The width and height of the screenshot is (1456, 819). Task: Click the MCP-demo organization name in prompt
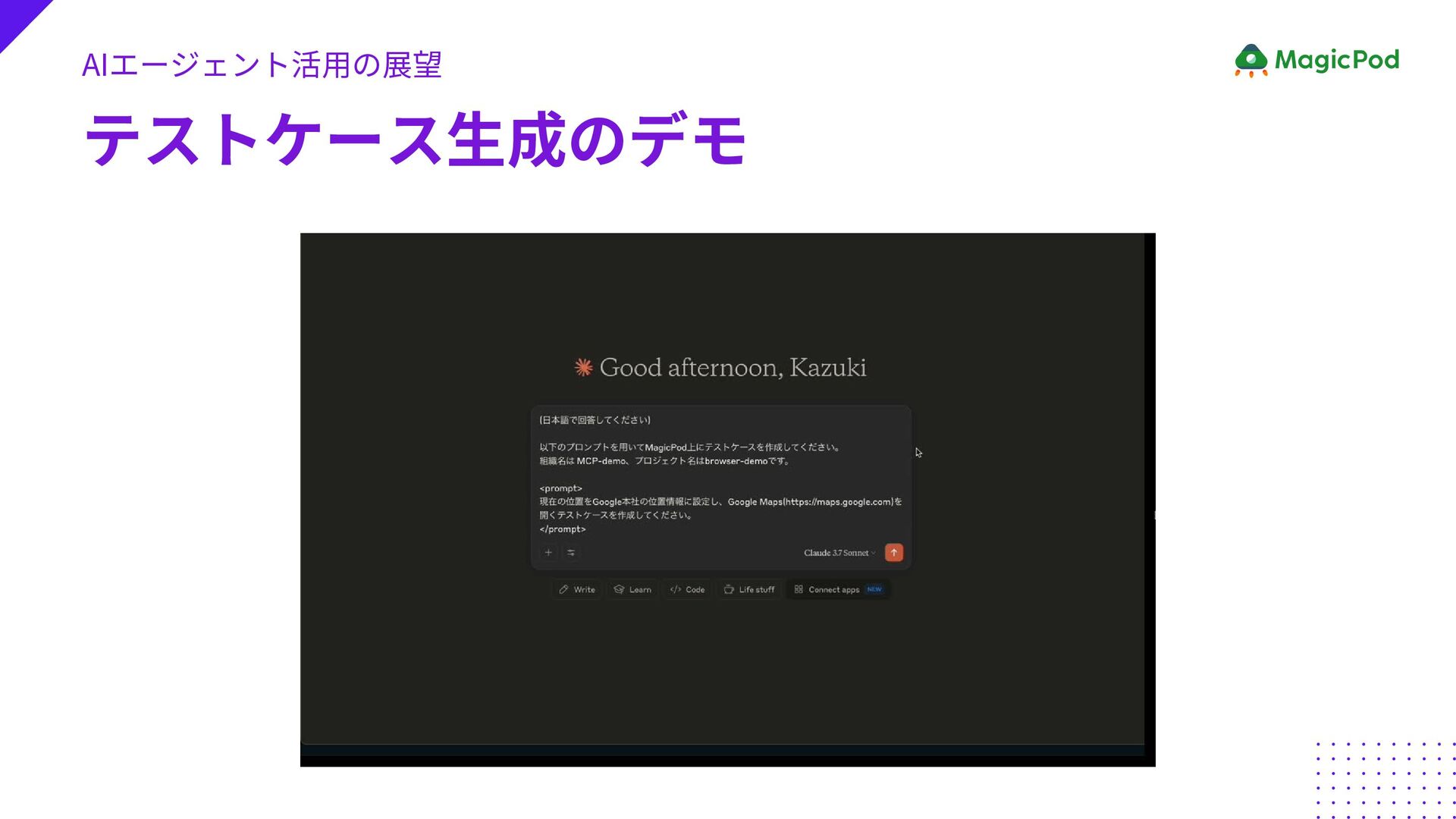(601, 461)
